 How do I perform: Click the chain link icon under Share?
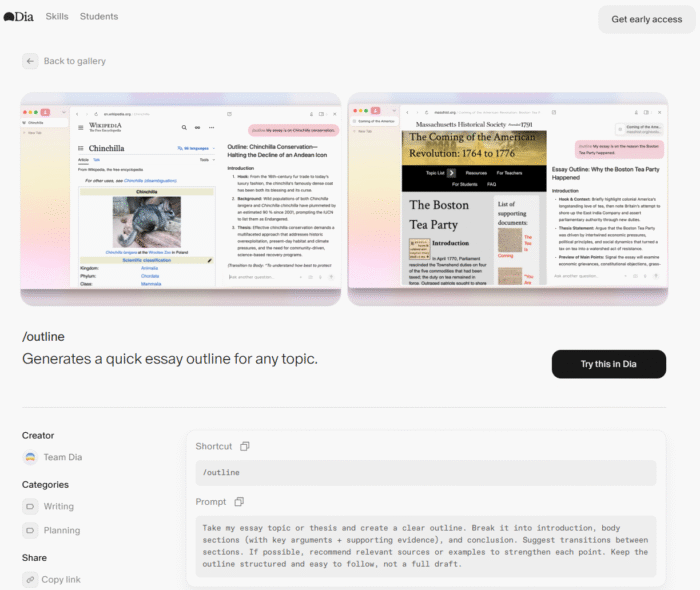coord(30,579)
